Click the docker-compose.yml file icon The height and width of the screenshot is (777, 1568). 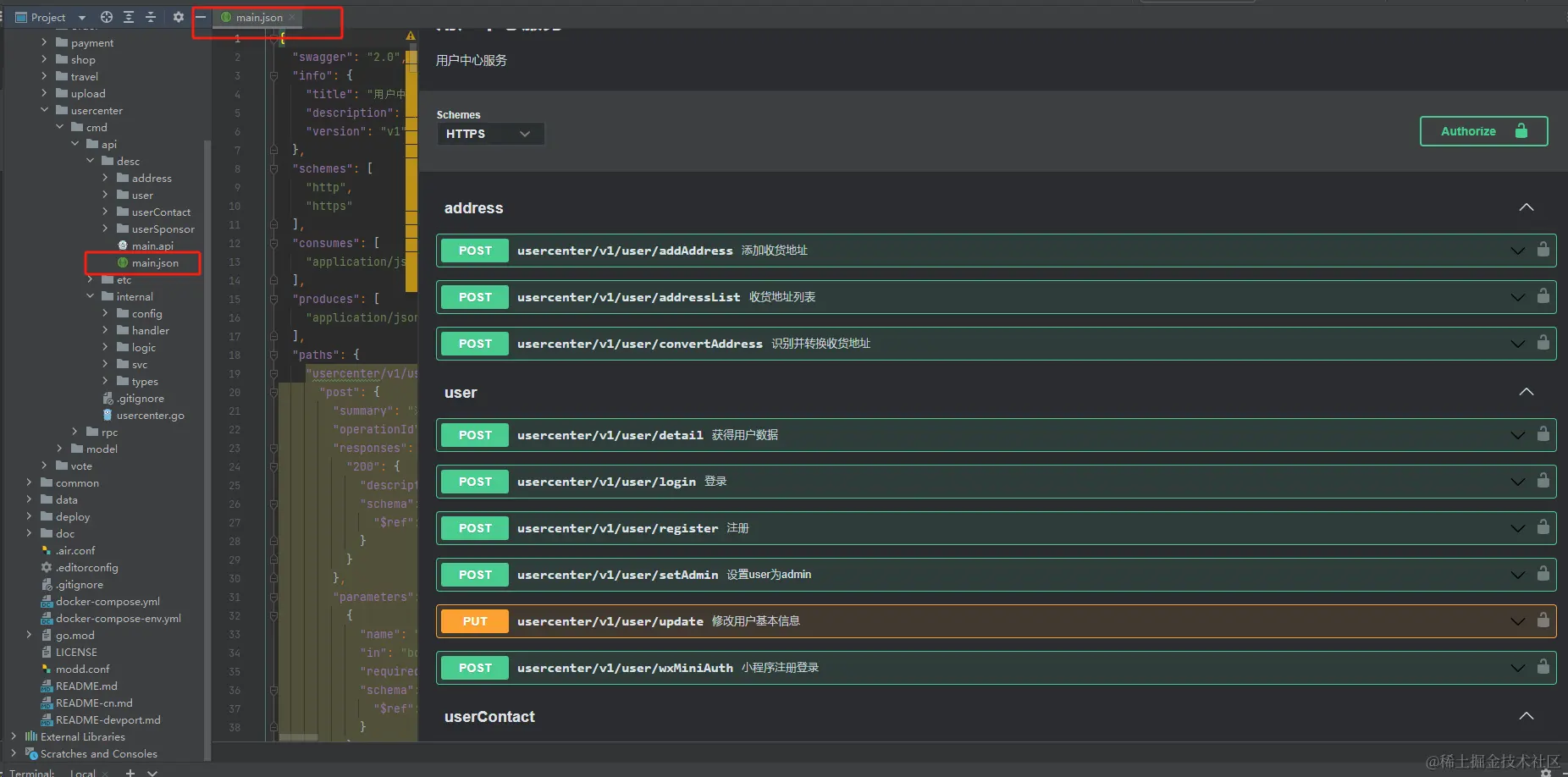[47, 601]
